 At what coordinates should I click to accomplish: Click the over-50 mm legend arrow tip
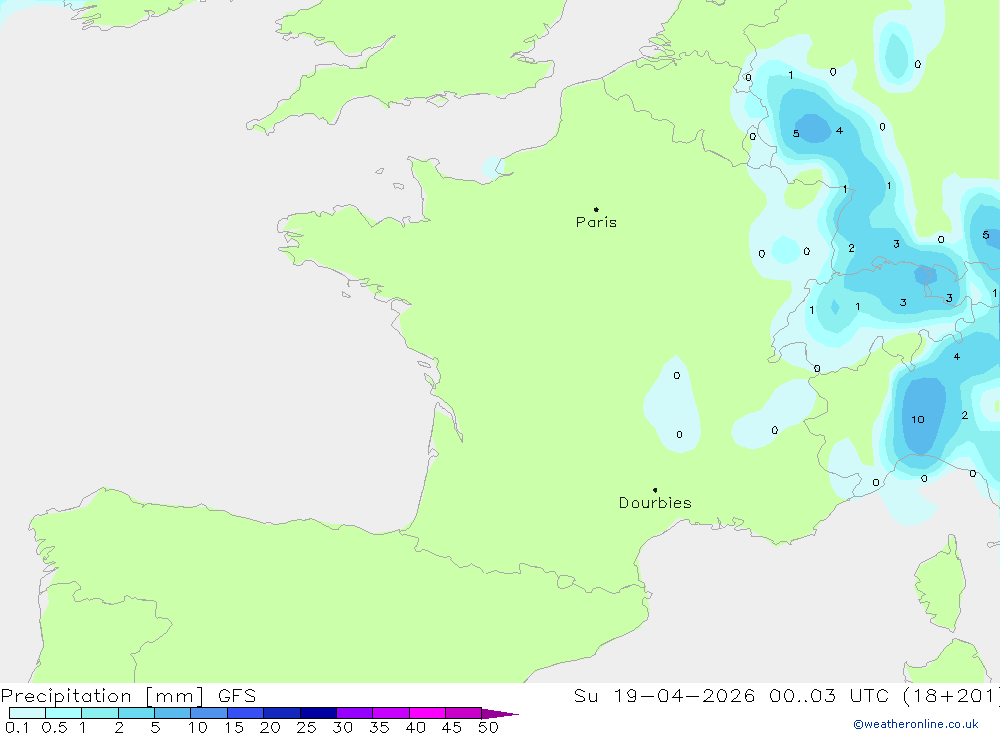click(x=500, y=713)
